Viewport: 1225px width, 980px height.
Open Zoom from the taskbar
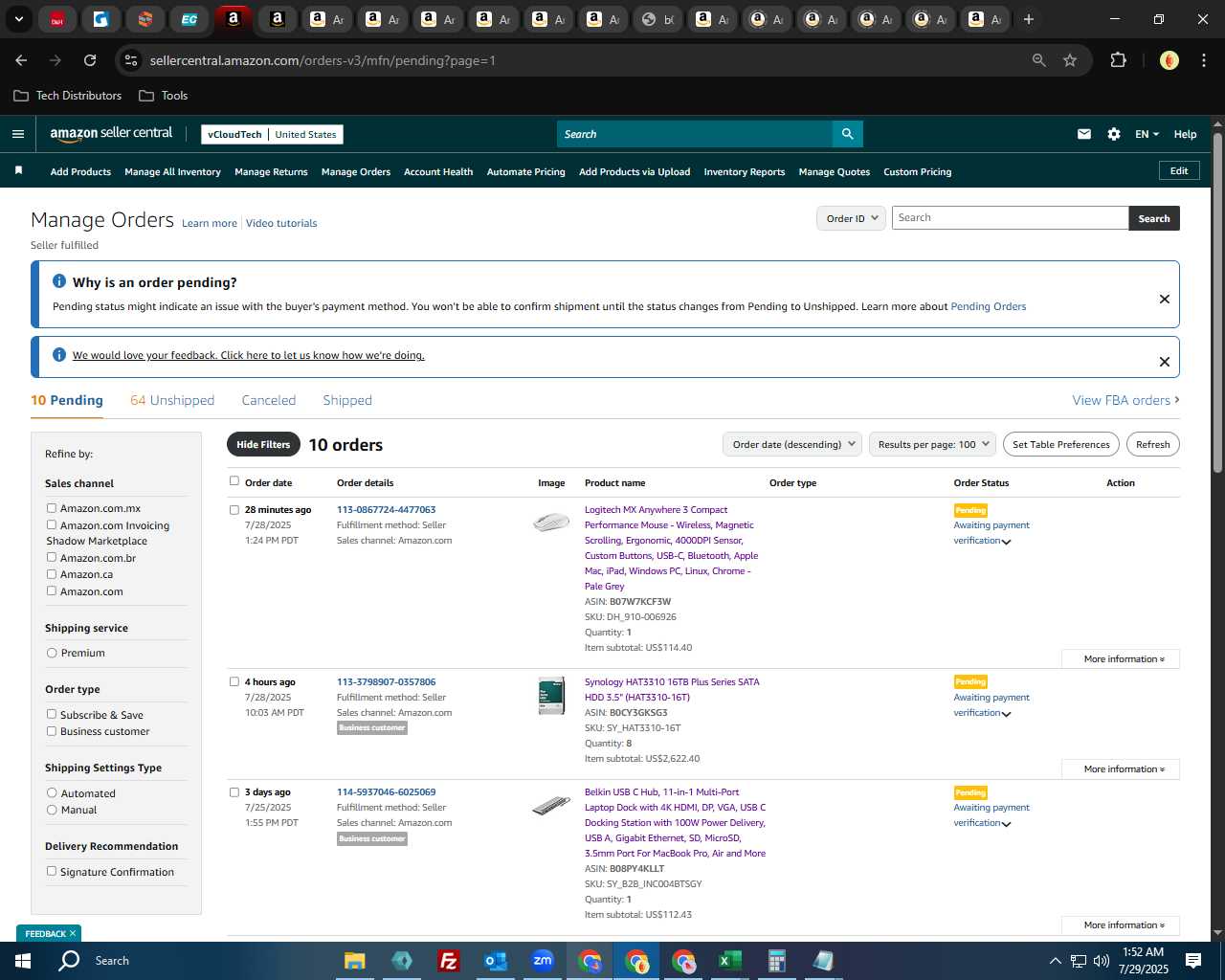[x=543, y=961]
